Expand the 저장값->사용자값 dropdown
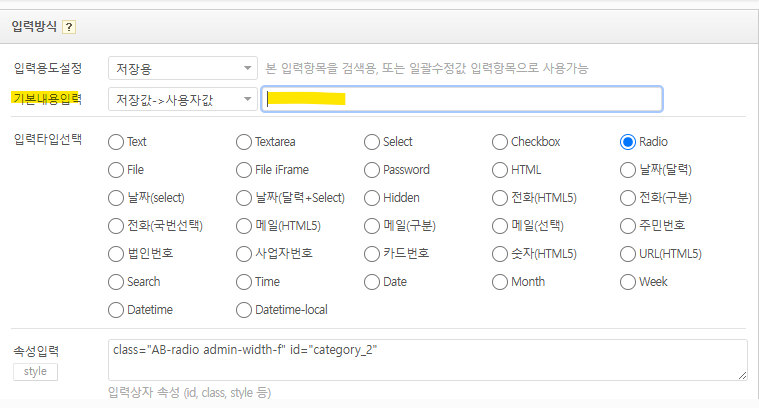 click(x=182, y=99)
